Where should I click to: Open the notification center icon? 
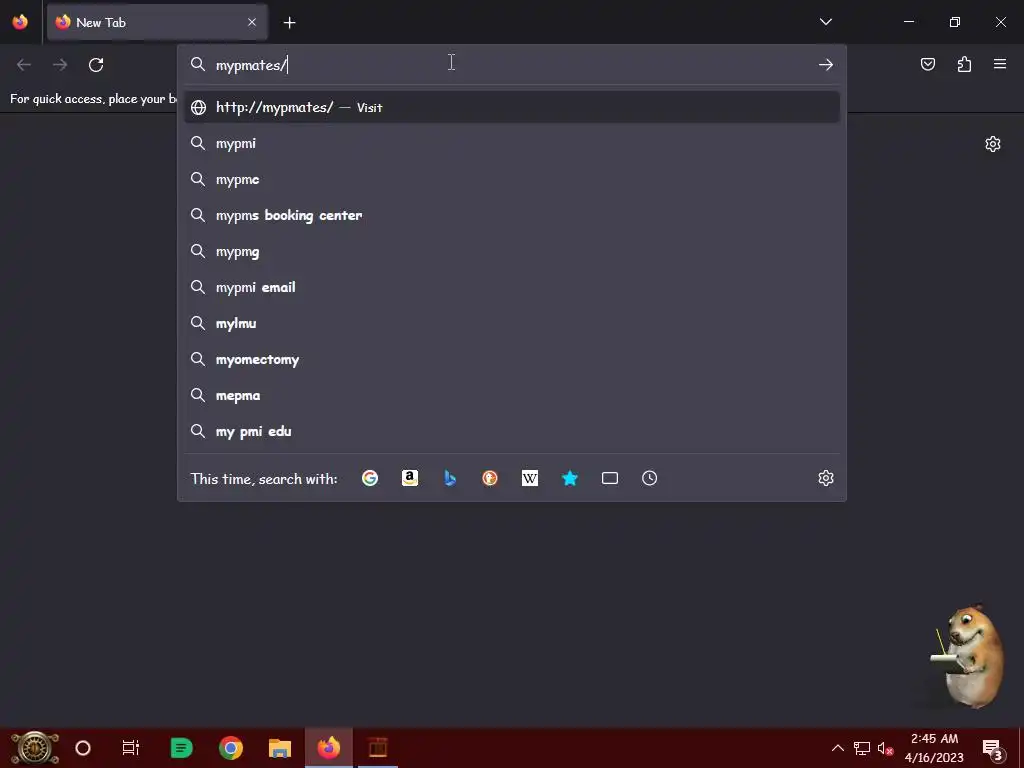993,748
